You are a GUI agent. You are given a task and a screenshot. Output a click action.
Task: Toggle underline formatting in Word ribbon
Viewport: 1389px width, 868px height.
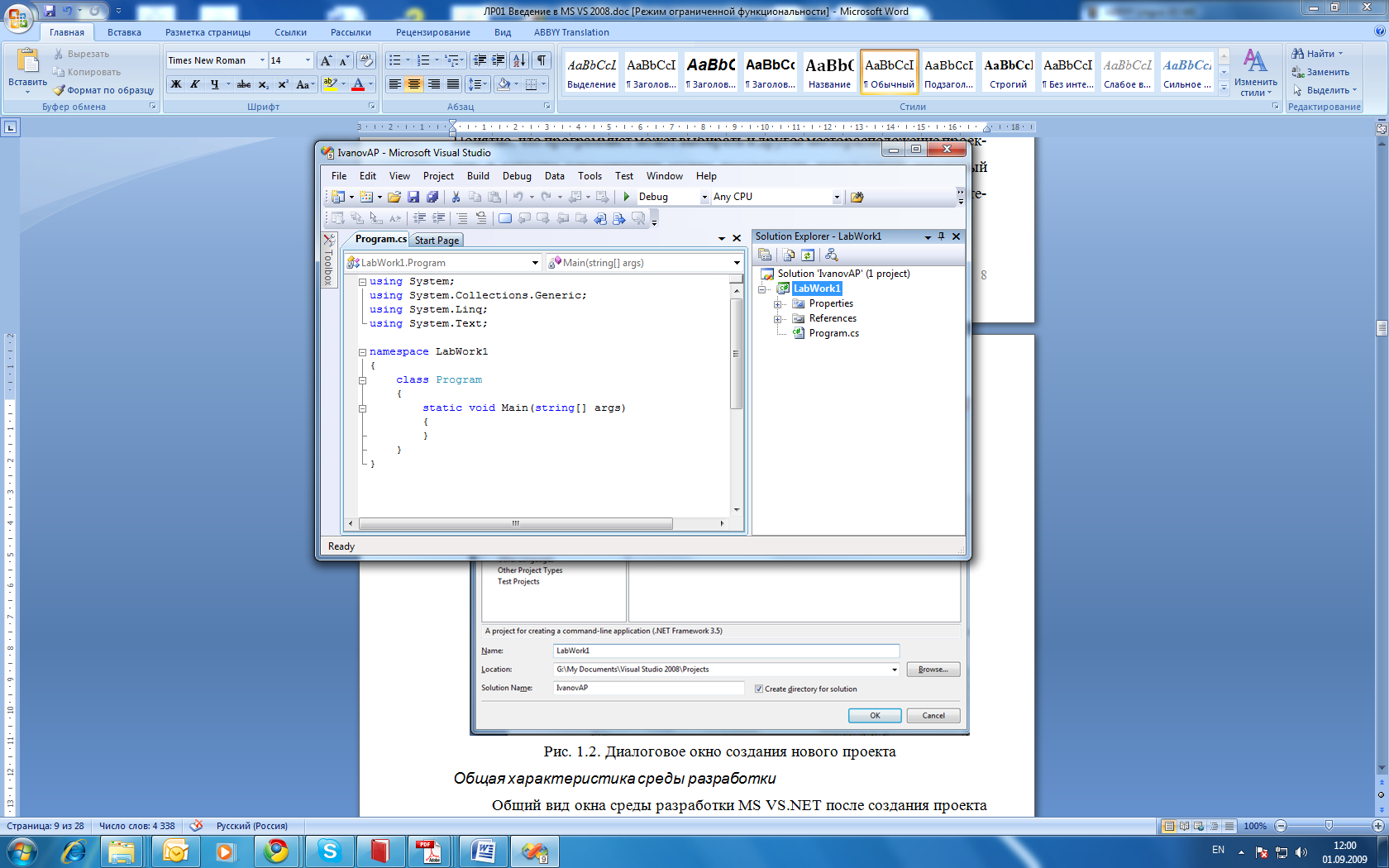point(215,84)
